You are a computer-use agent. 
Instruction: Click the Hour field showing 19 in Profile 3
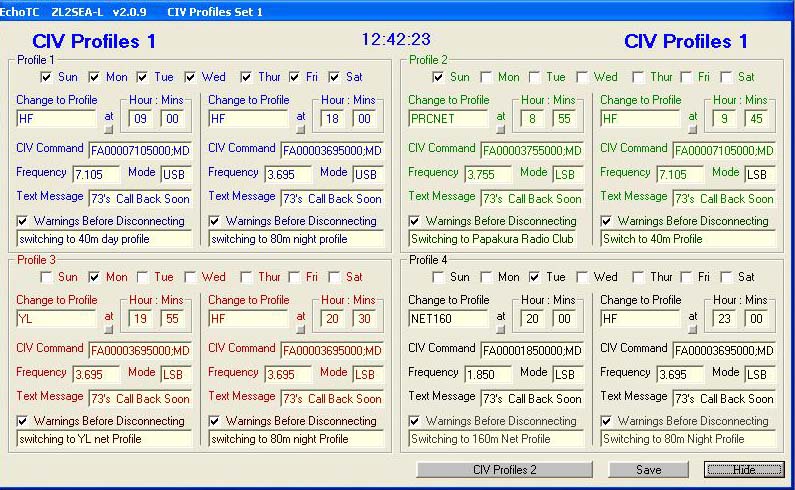pos(141,319)
